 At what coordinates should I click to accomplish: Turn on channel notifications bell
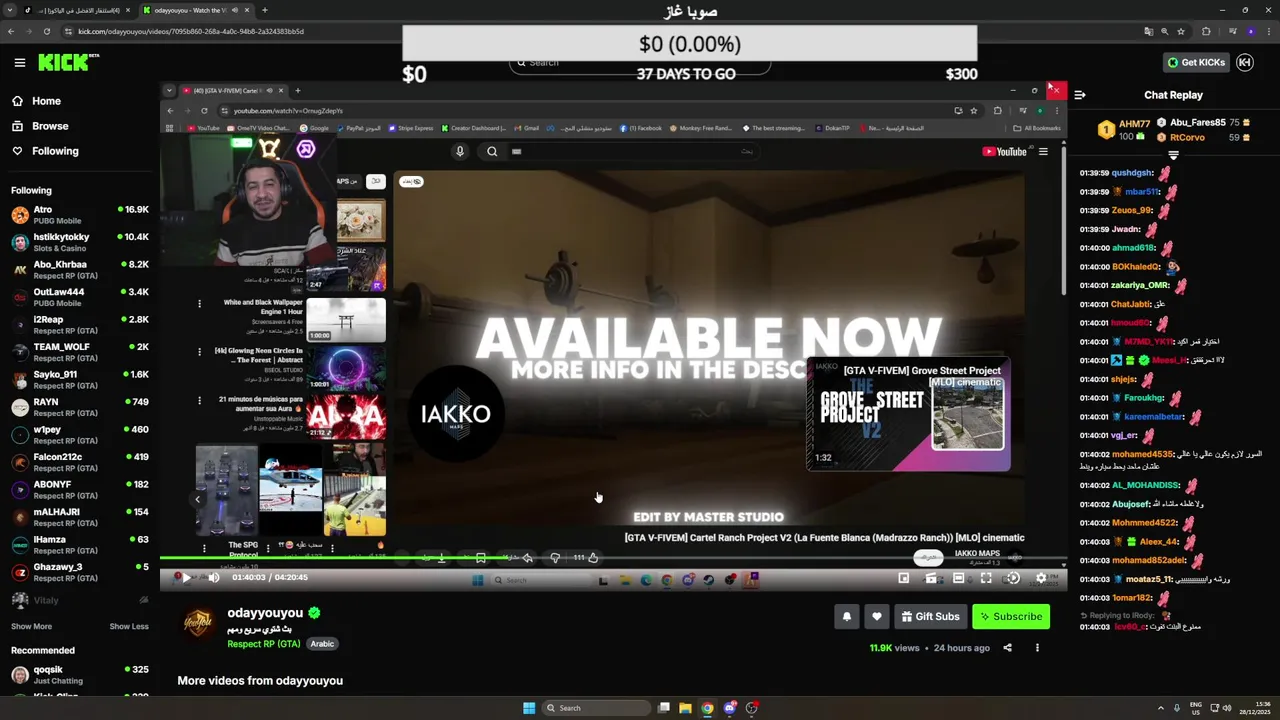[847, 617]
